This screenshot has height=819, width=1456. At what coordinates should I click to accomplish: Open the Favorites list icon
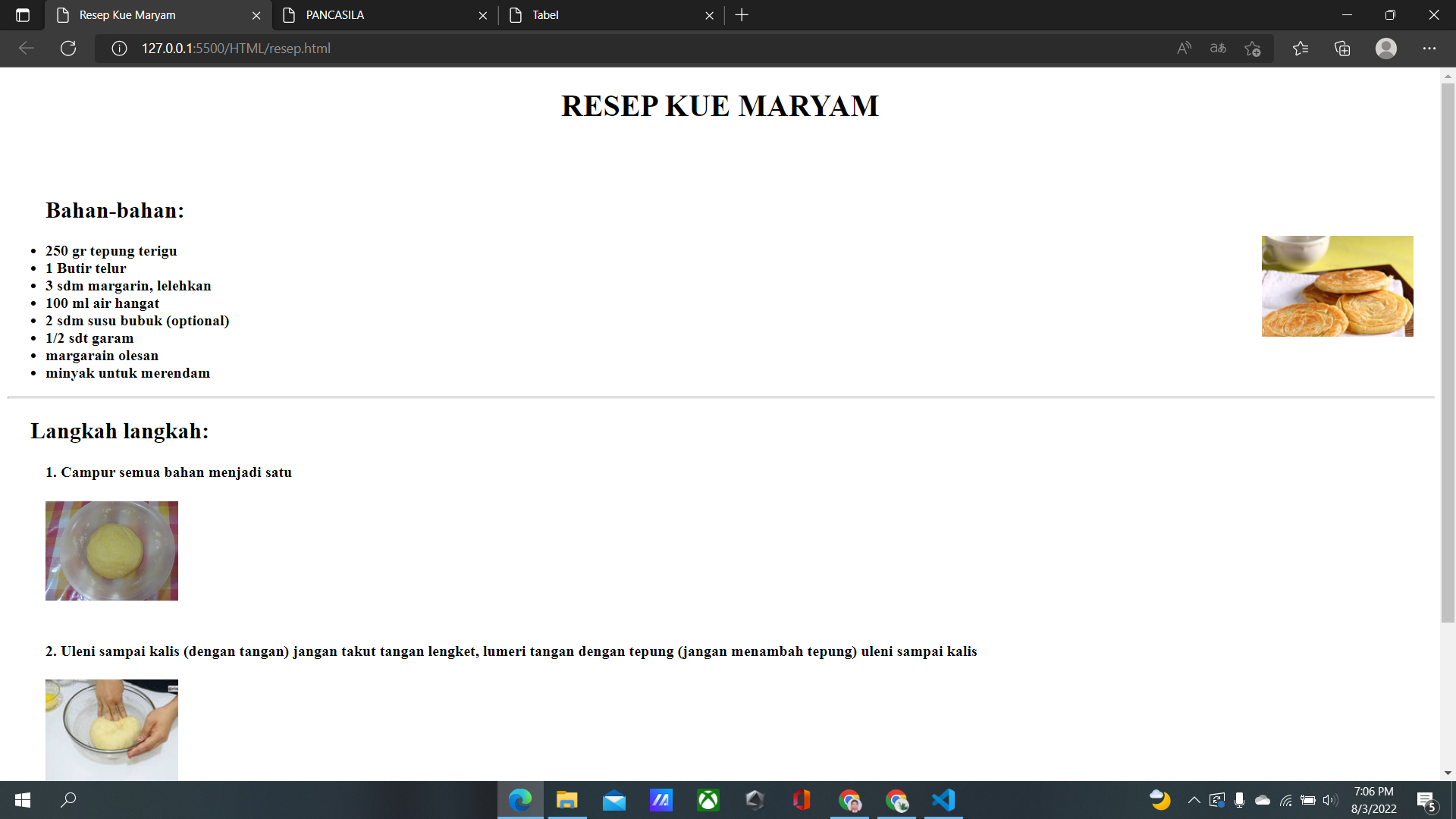[x=1301, y=48]
